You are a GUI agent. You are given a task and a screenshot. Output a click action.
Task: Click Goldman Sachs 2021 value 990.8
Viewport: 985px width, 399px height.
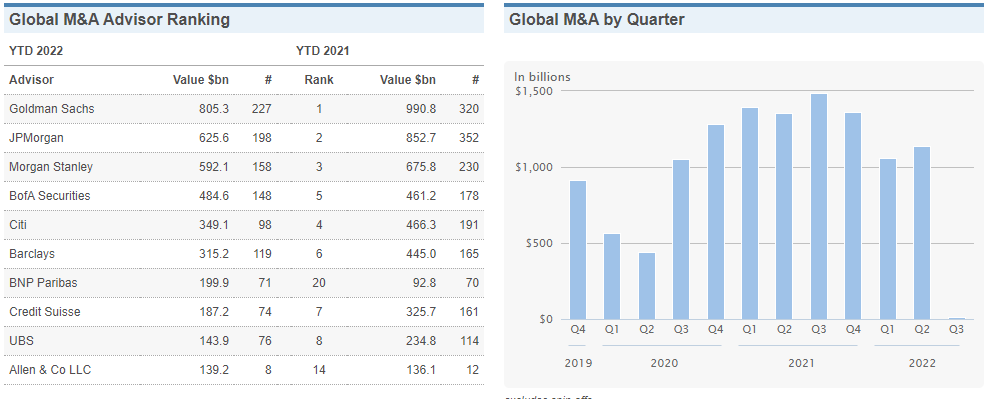[420, 109]
